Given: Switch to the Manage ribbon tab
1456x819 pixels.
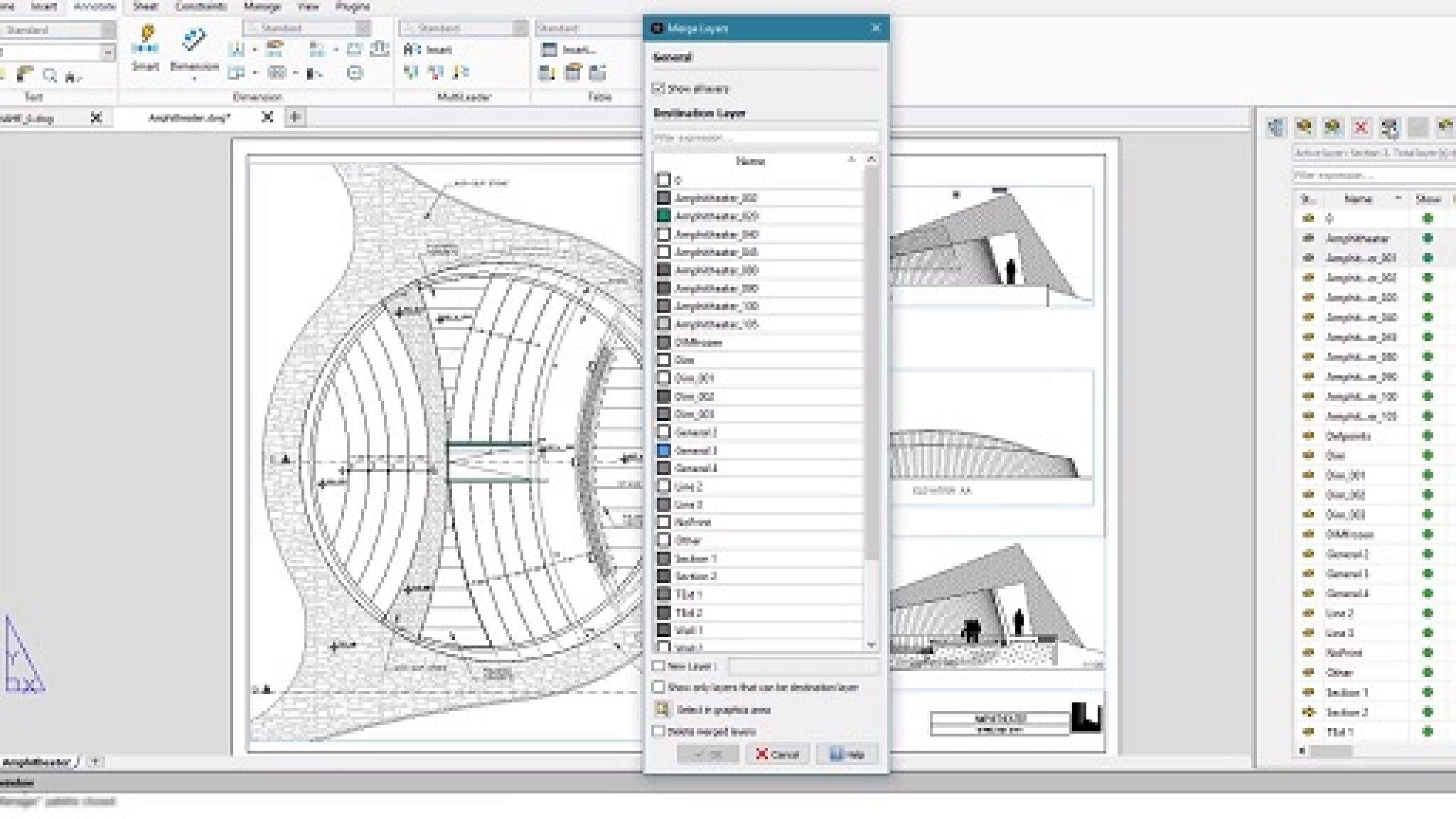Looking at the screenshot, I should tap(262, 6).
